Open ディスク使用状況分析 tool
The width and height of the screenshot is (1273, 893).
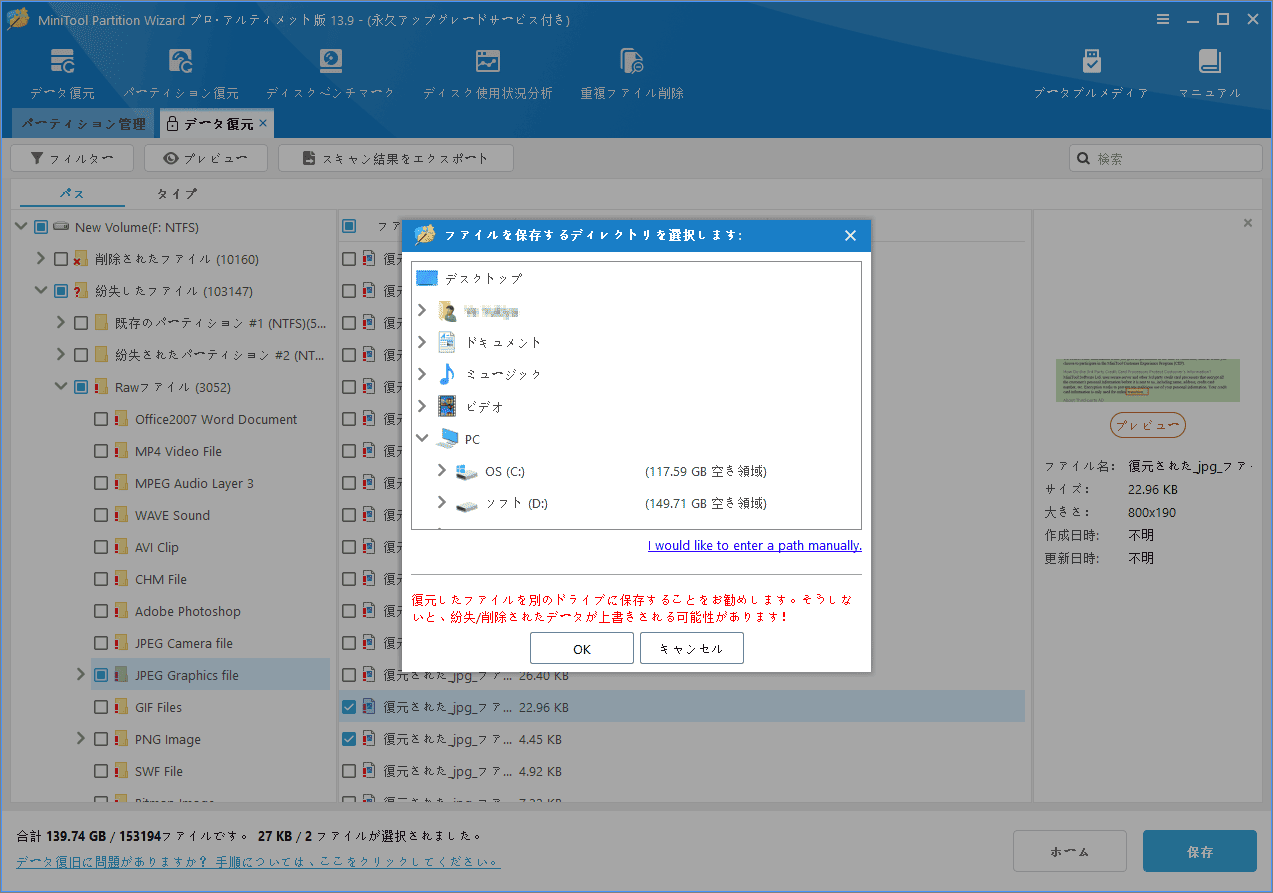487,74
